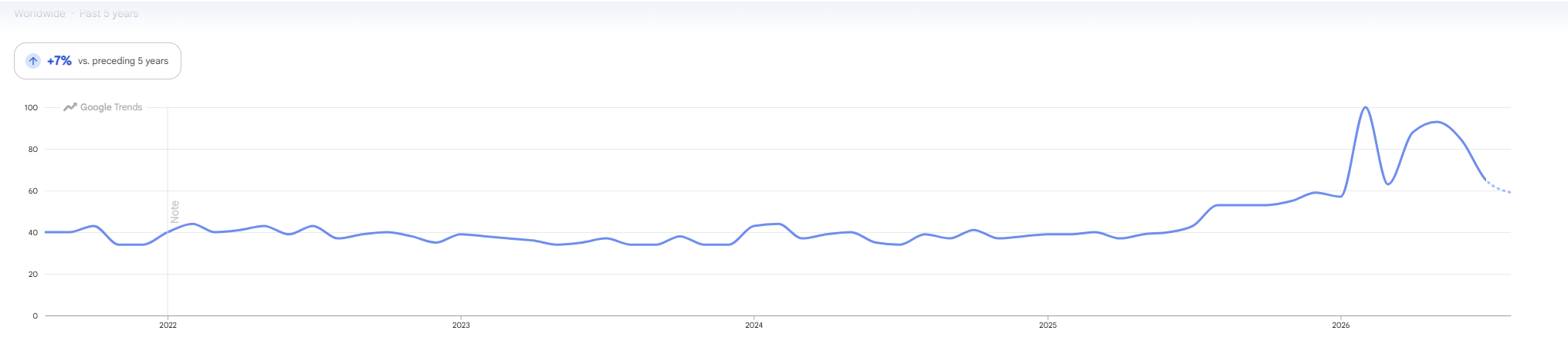Select the 2025 label on x-axis
1568x344 pixels.
pyautogui.click(x=1048, y=325)
